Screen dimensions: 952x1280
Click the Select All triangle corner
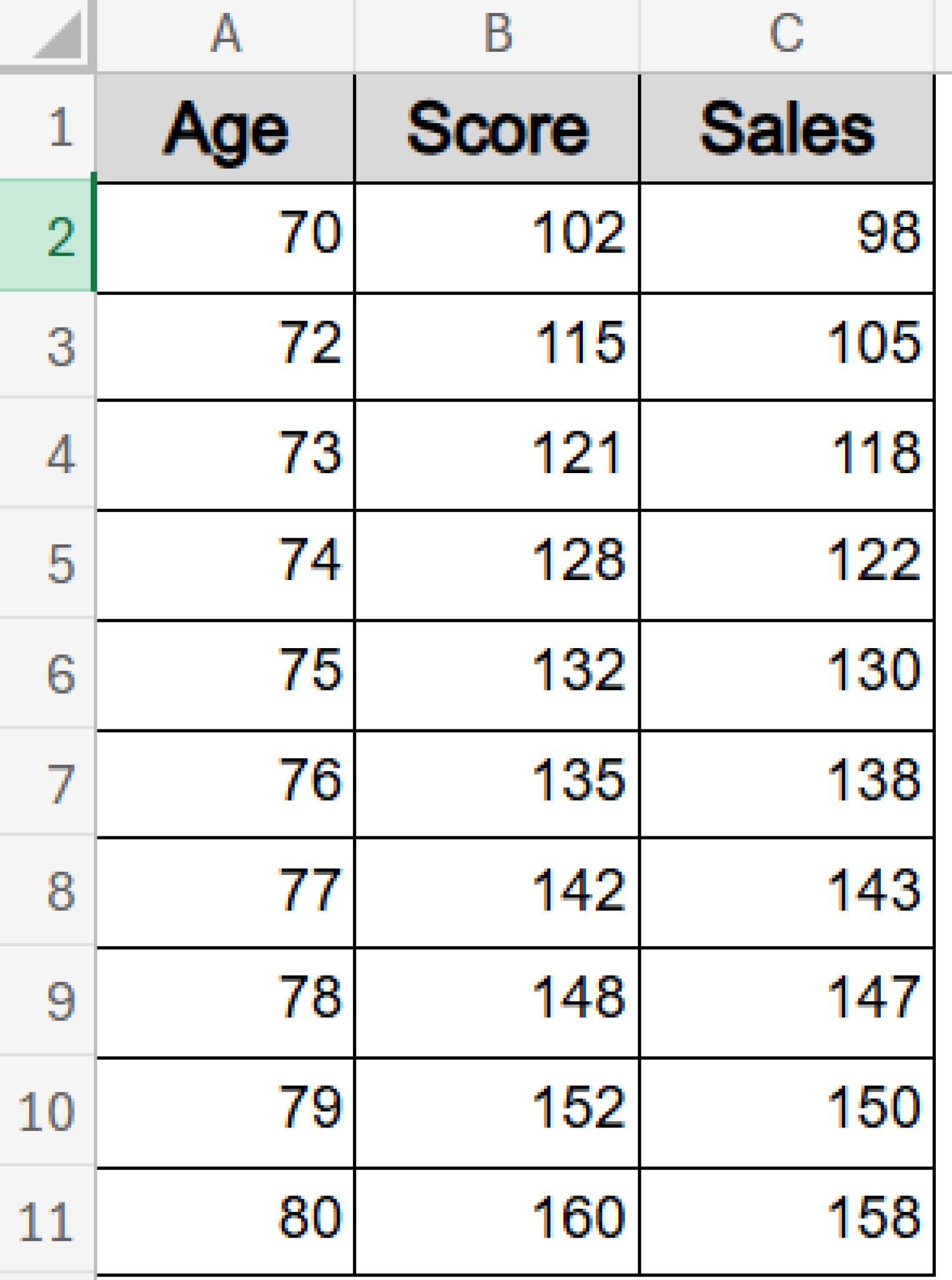47,34
